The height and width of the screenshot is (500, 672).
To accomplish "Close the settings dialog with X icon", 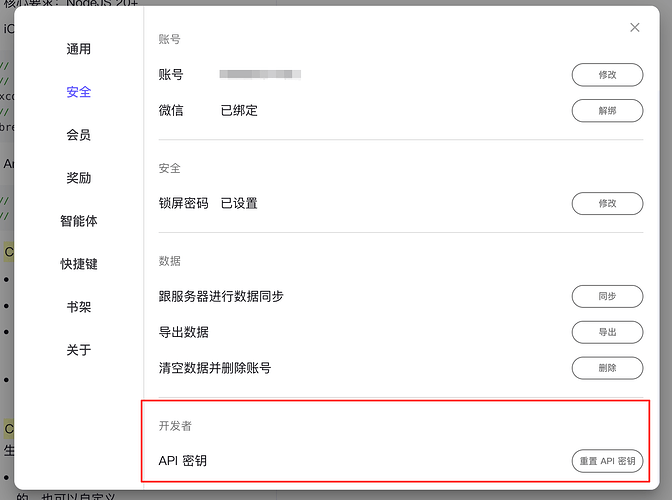I will pyautogui.click(x=635, y=27).
